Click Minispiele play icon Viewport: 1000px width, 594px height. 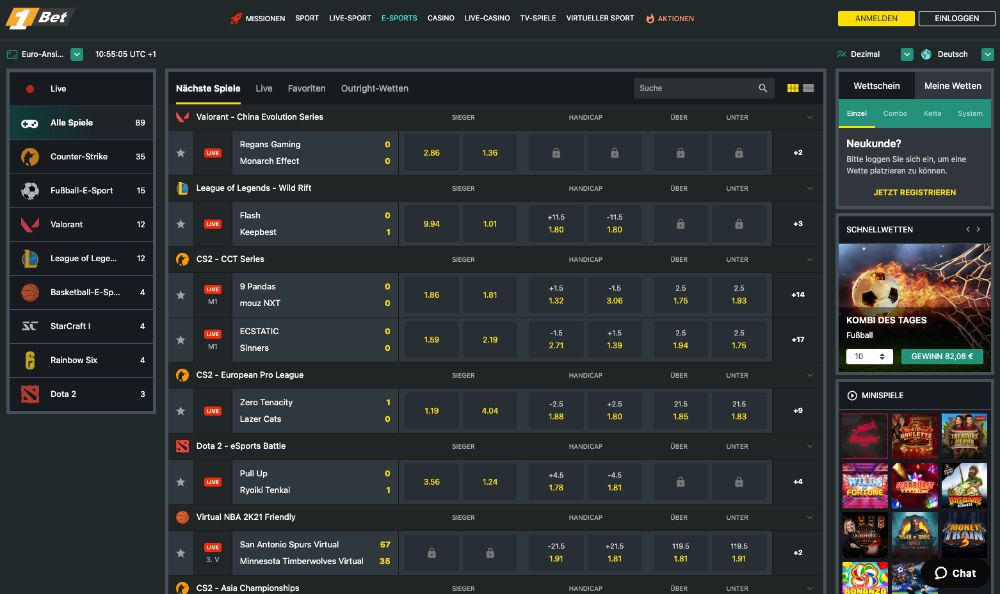pos(852,395)
